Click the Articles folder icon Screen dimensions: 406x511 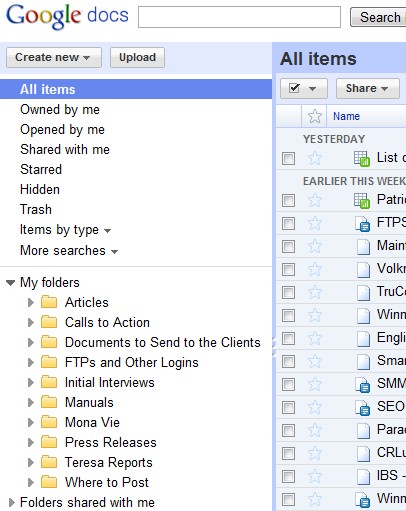tap(49, 302)
